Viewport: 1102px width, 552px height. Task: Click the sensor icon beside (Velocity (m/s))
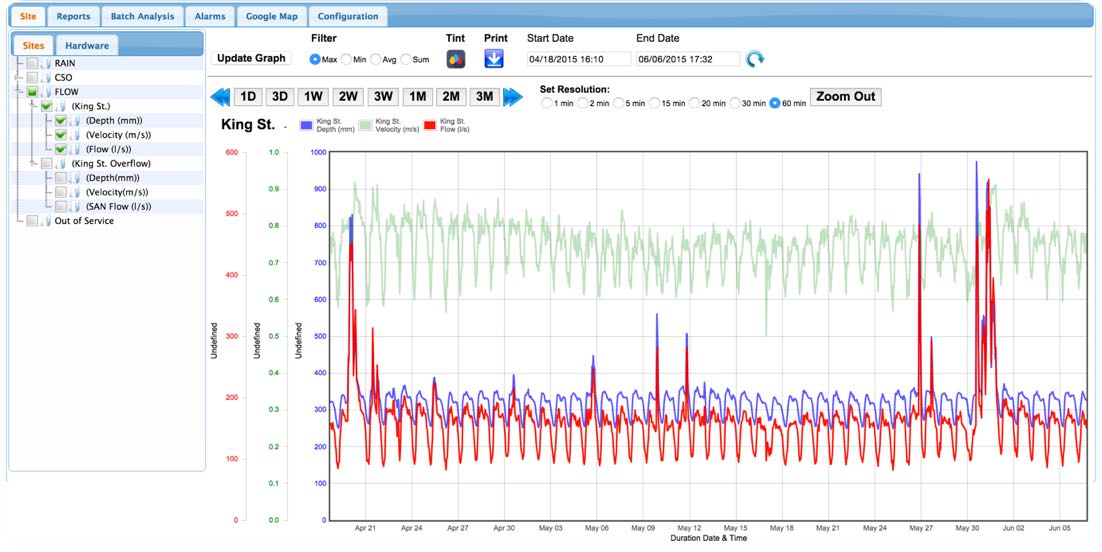coord(75,135)
